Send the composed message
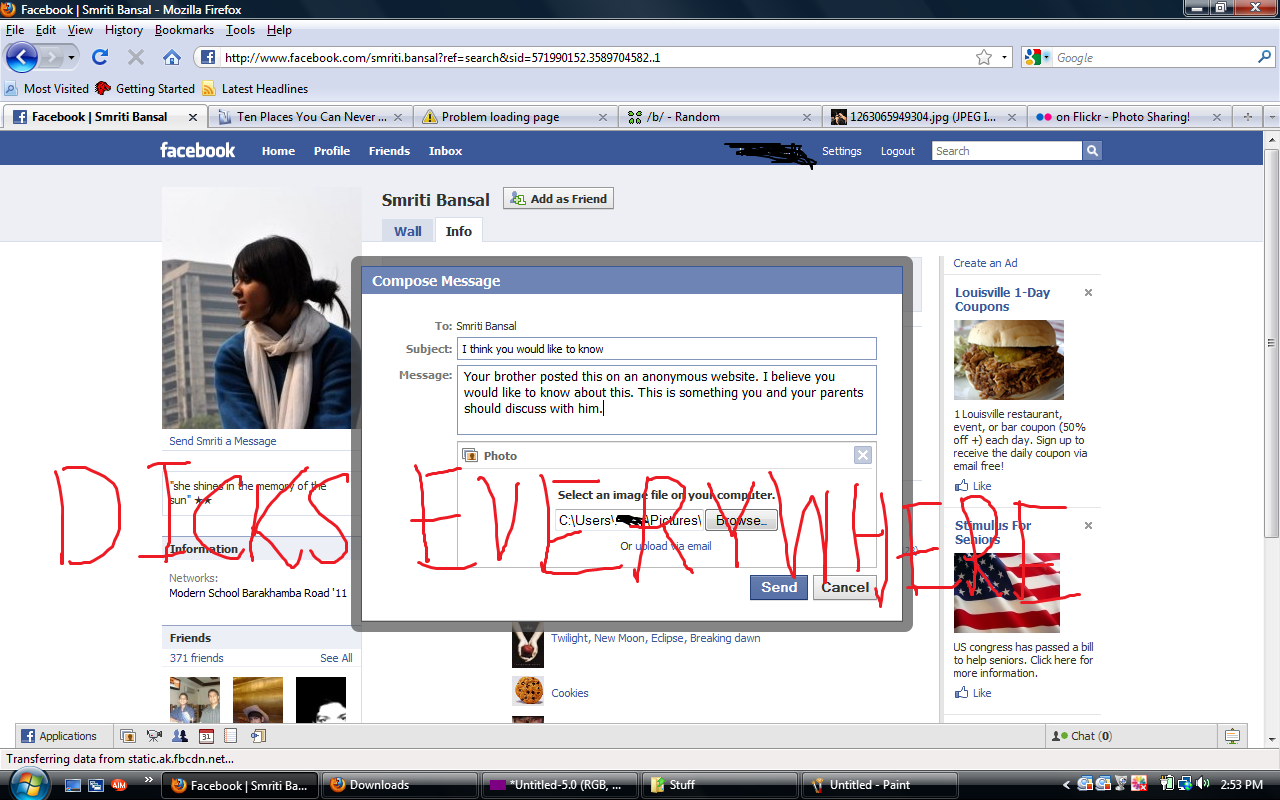The height and width of the screenshot is (800, 1280). click(x=779, y=587)
